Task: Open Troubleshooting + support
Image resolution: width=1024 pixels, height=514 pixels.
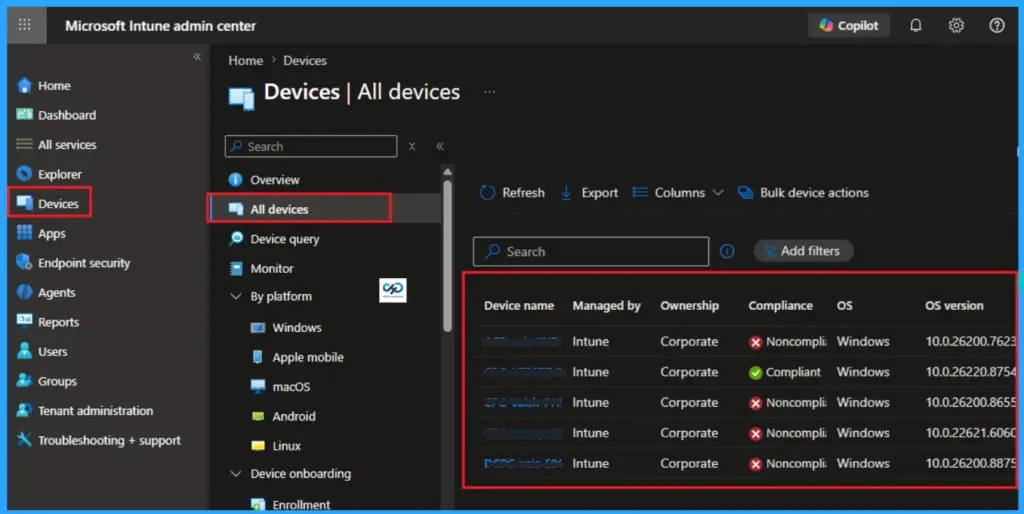Action: click(99, 440)
